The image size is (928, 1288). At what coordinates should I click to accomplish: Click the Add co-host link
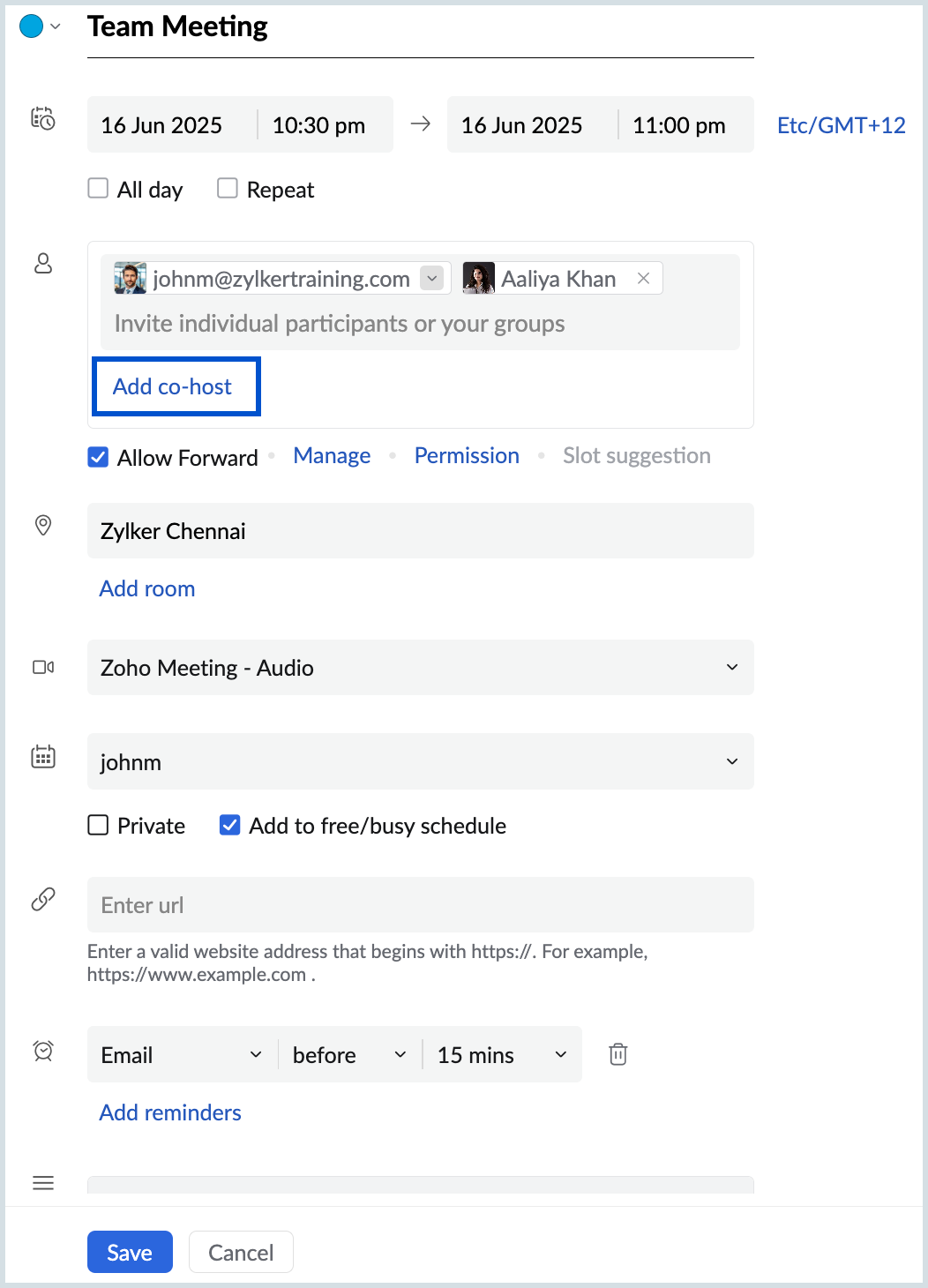point(173,386)
